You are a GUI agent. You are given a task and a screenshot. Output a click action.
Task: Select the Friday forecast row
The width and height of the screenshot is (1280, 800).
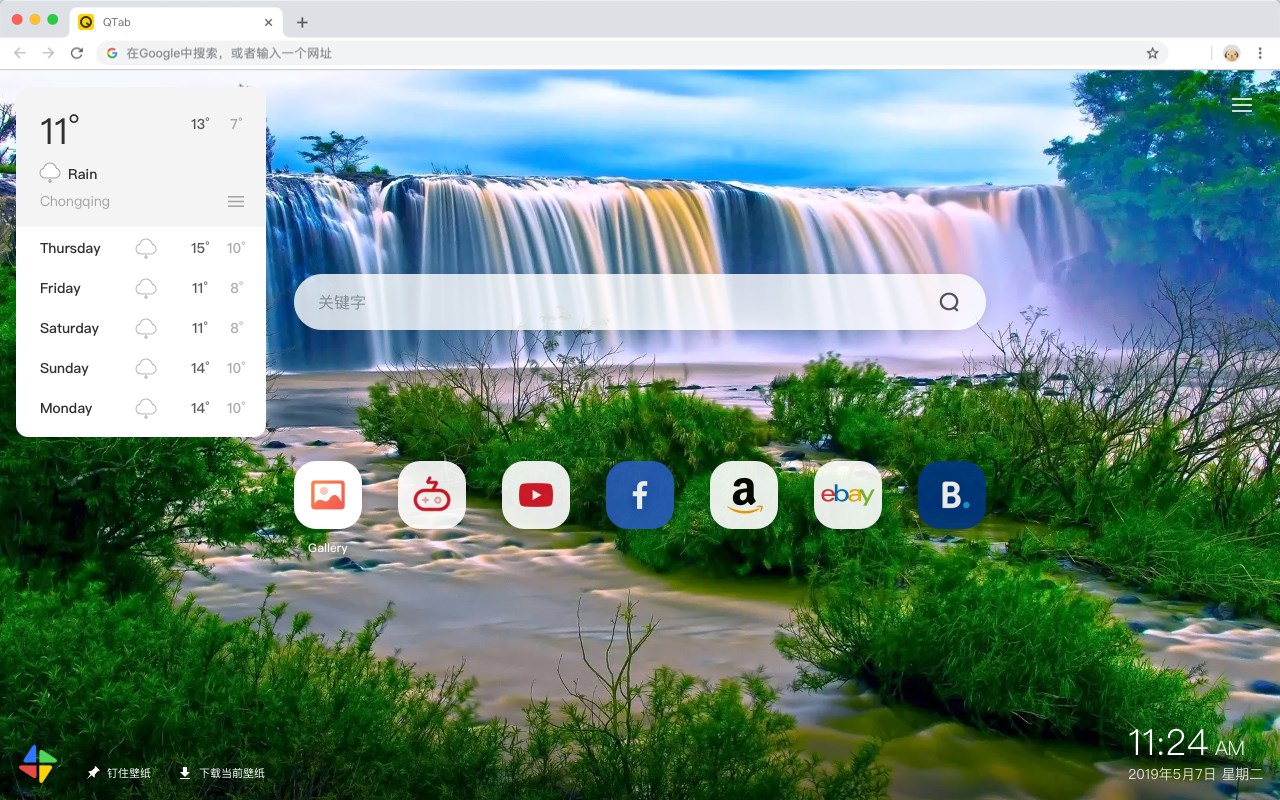tap(141, 288)
